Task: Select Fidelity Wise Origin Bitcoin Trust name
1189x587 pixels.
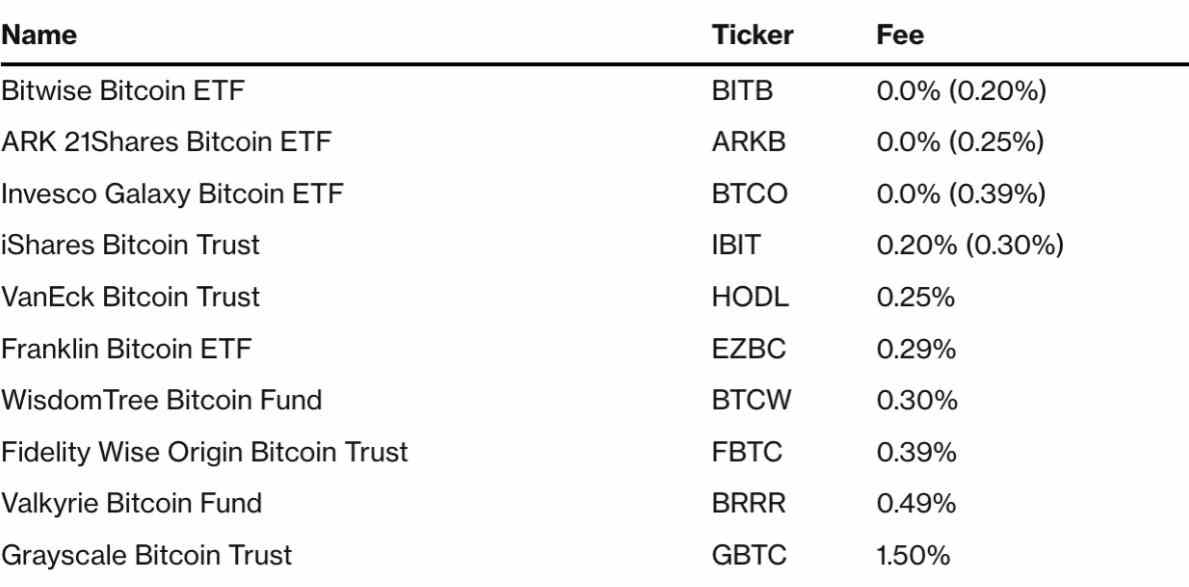Action: click(205, 452)
